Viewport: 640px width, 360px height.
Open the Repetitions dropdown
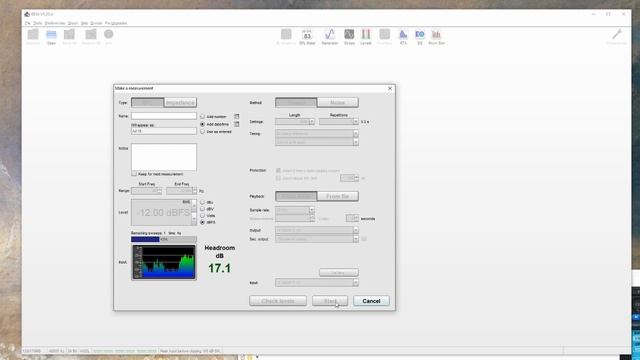(x=339, y=122)
